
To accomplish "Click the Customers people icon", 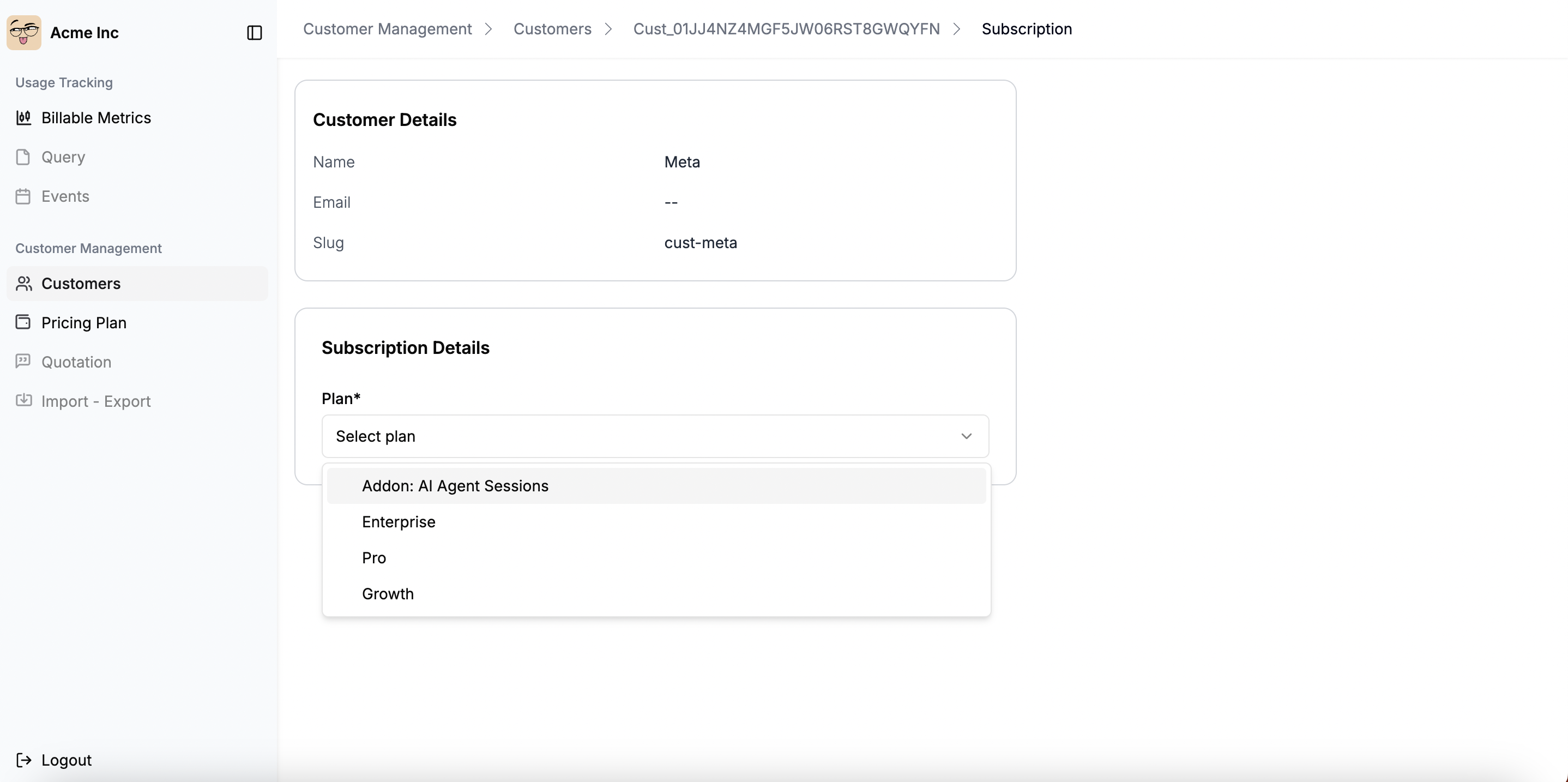I will [24, 283].
